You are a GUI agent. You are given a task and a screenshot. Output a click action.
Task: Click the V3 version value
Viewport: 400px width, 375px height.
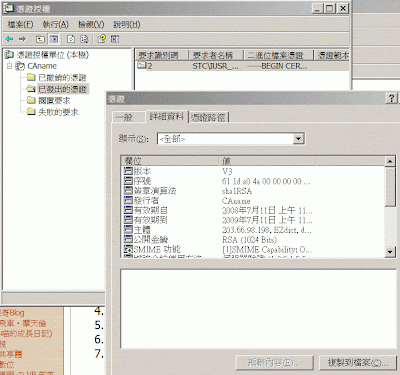click(x=227, y=172)
